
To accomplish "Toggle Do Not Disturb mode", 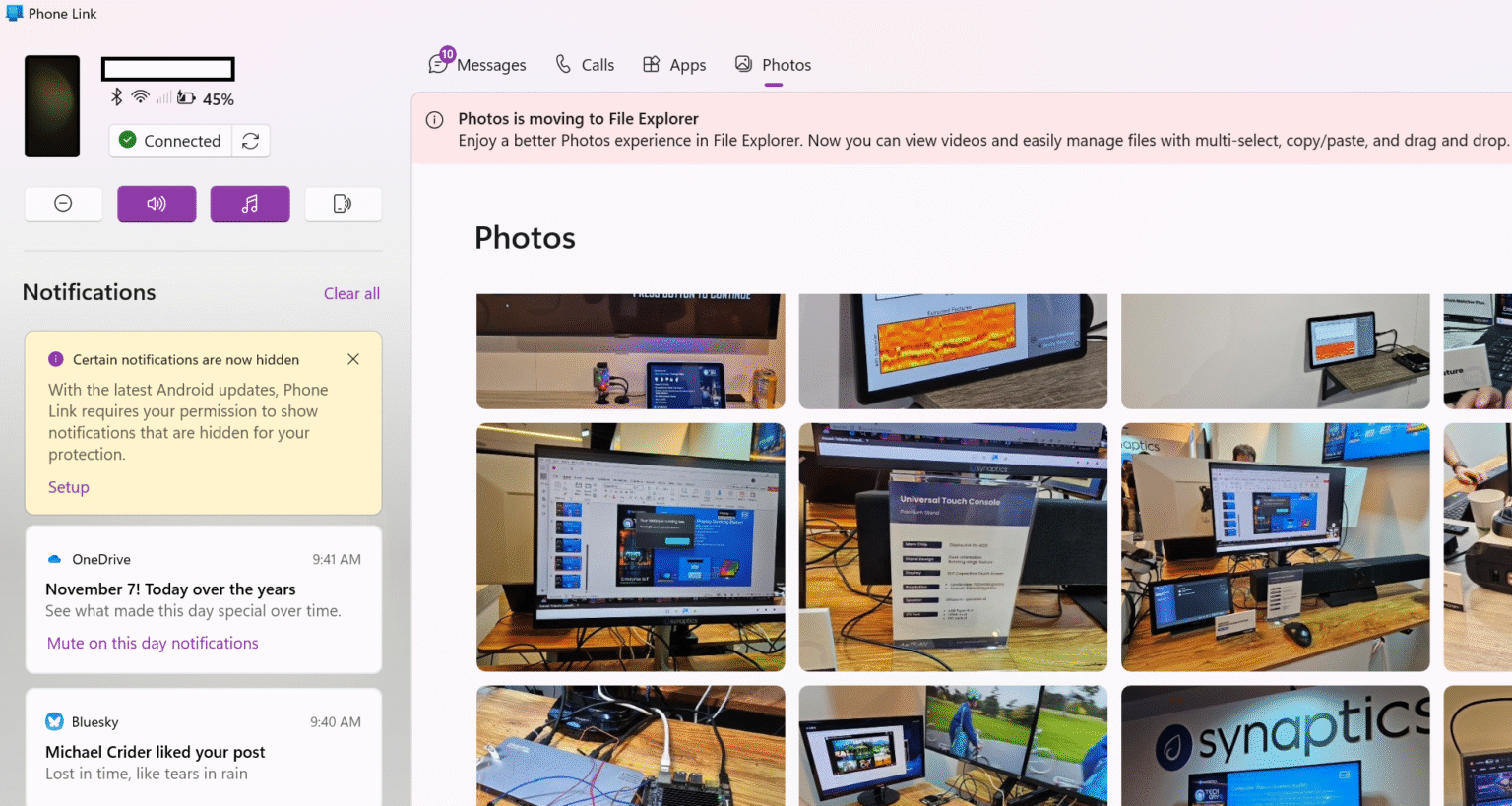I will pyautogui.click(x=63, y=204).
